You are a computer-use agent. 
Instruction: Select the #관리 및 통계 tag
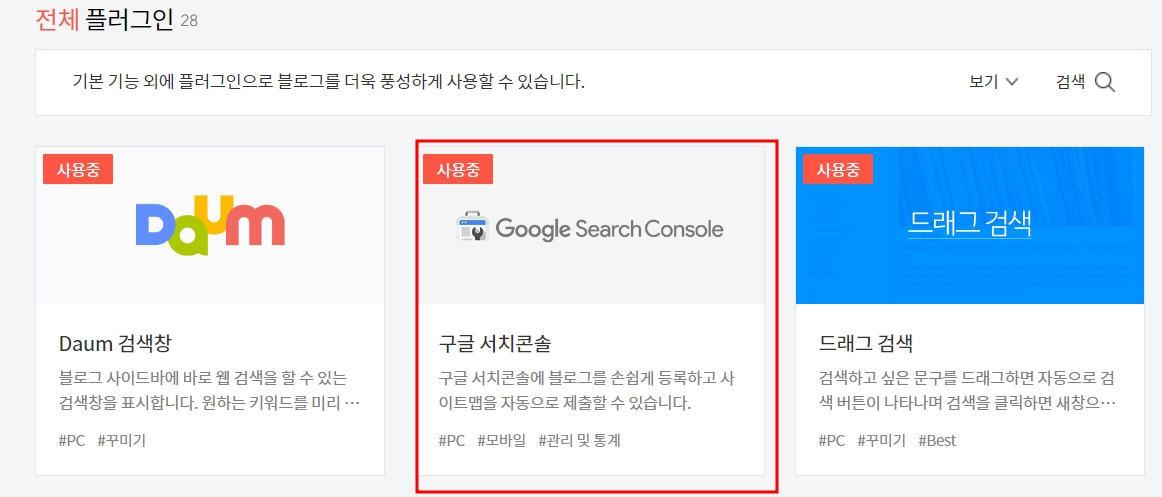(580, 441)
